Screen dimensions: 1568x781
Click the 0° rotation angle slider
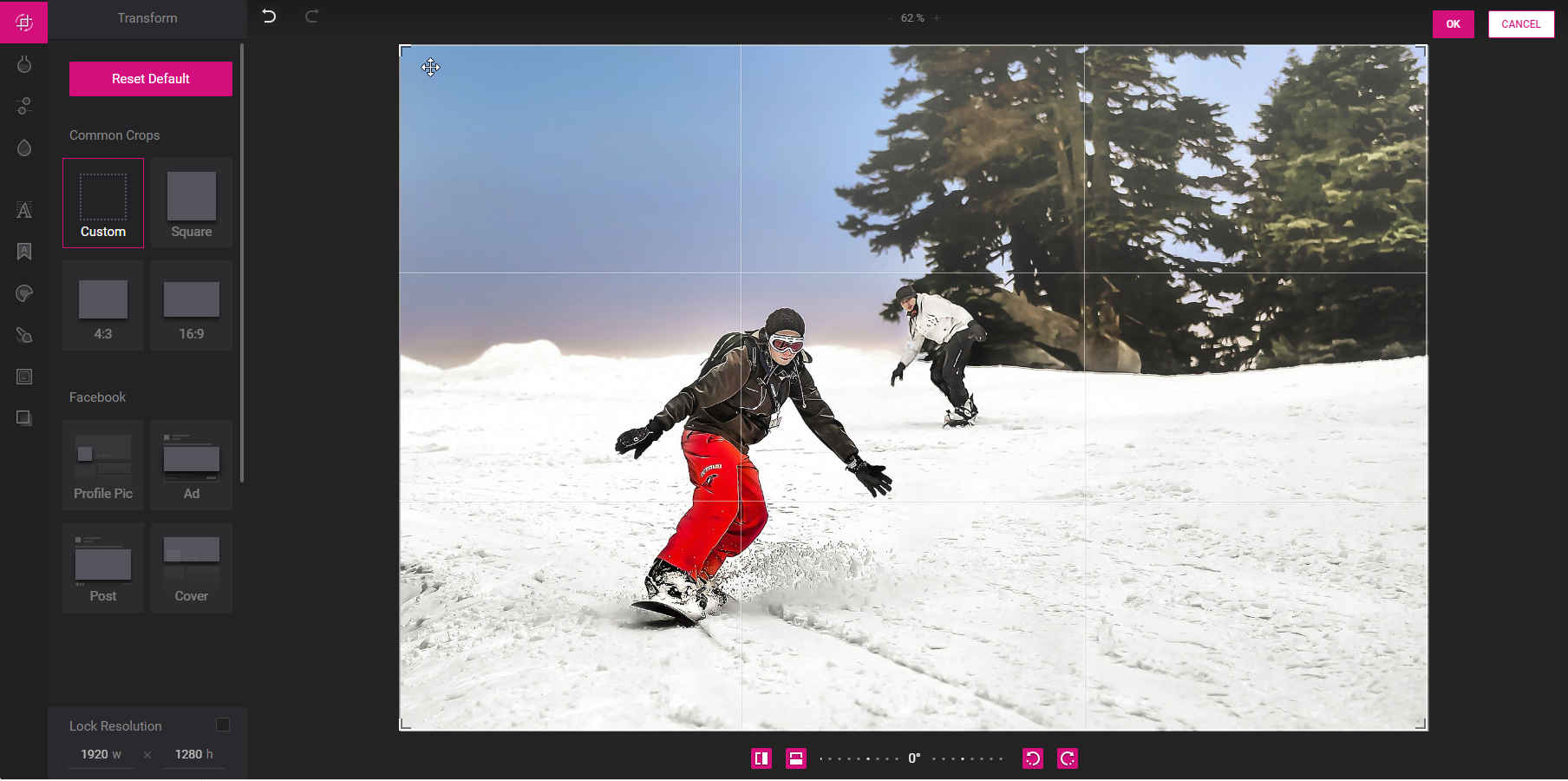[911, 758]
